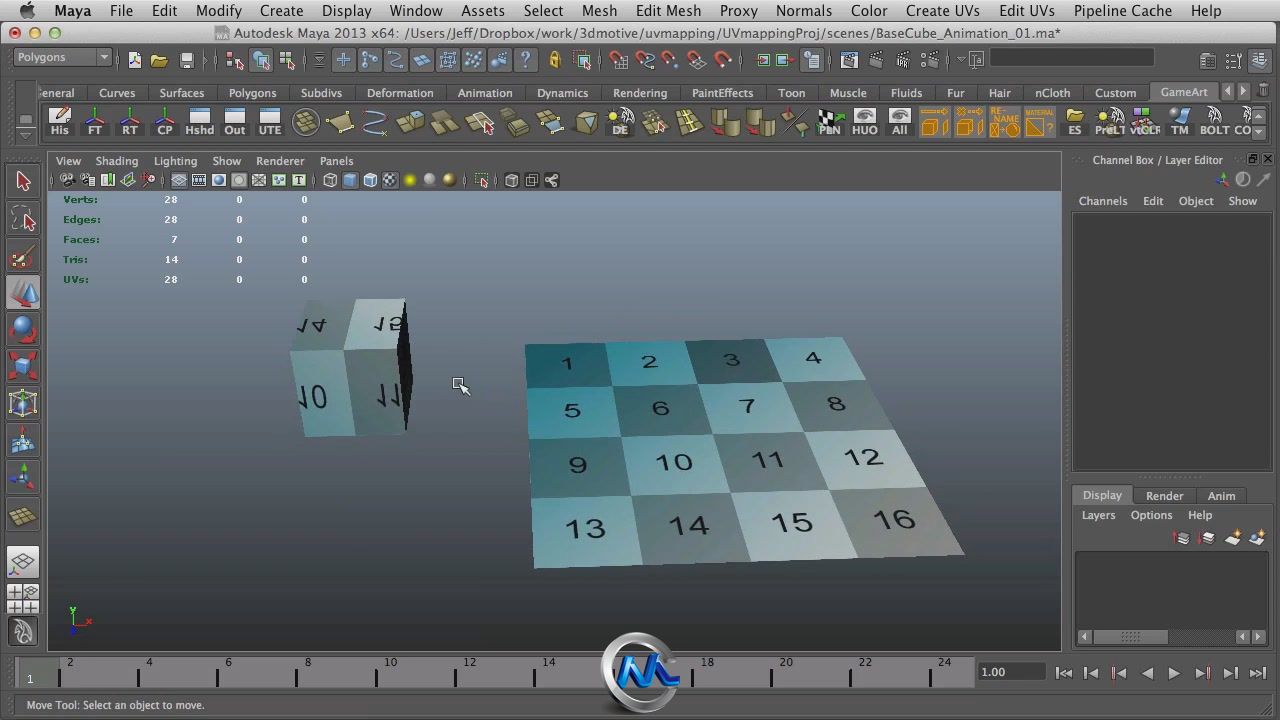1280x720 pixels.
Task: Select the Scale tool cube icon
Action: point(23,367)
